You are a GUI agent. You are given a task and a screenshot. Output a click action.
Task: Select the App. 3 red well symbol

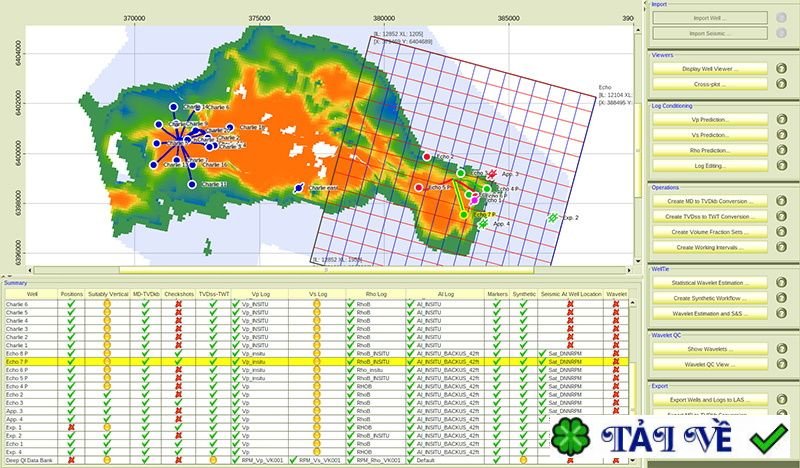(491, 175)
